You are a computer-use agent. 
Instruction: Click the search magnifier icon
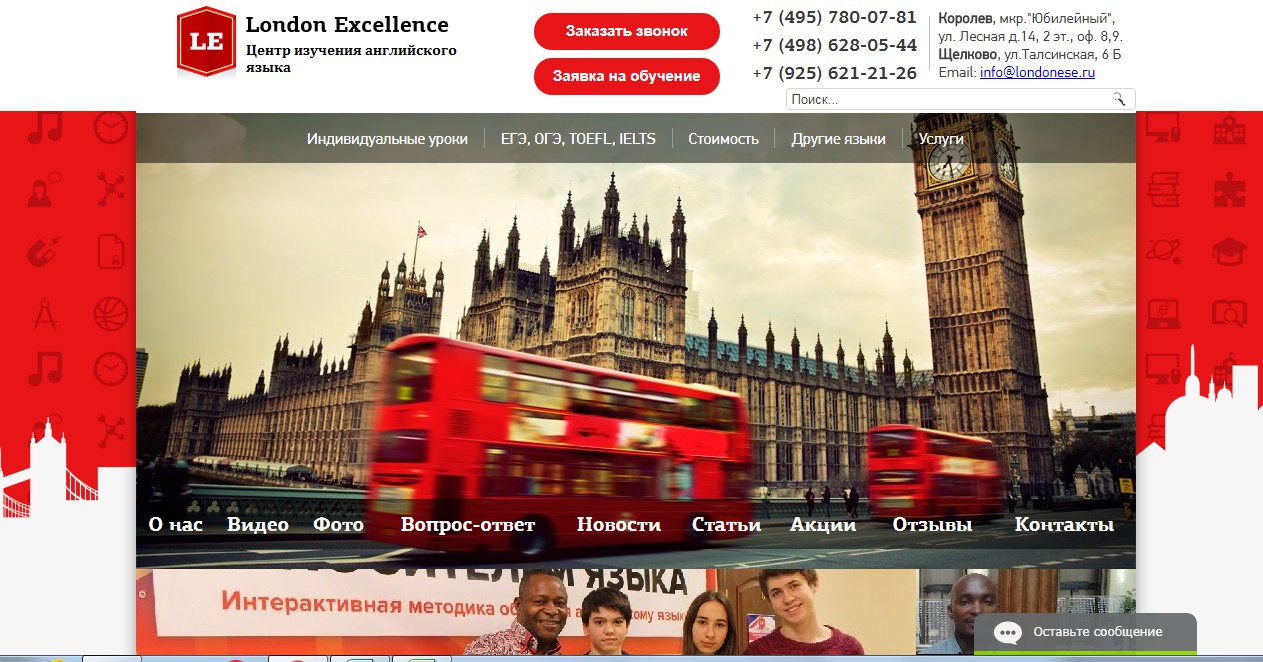coord(1119,99)
